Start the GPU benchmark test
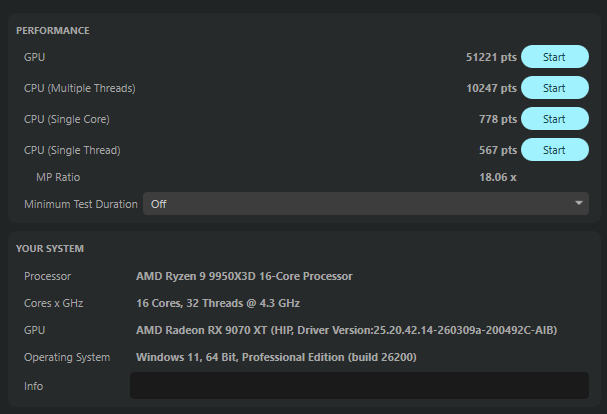This screenshot has height=414, width=607. (555, 57)
